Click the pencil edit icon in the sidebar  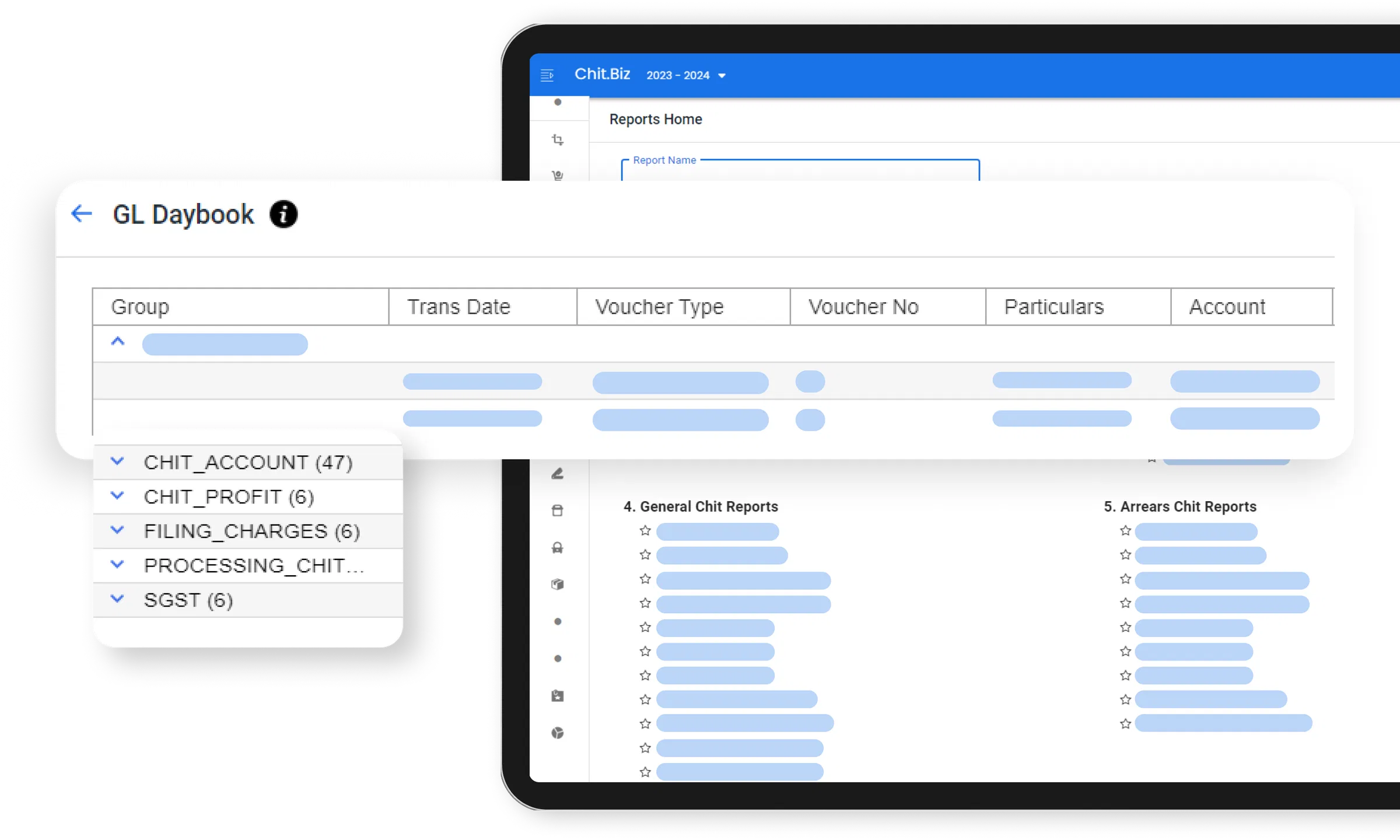[x=558, y=474]
